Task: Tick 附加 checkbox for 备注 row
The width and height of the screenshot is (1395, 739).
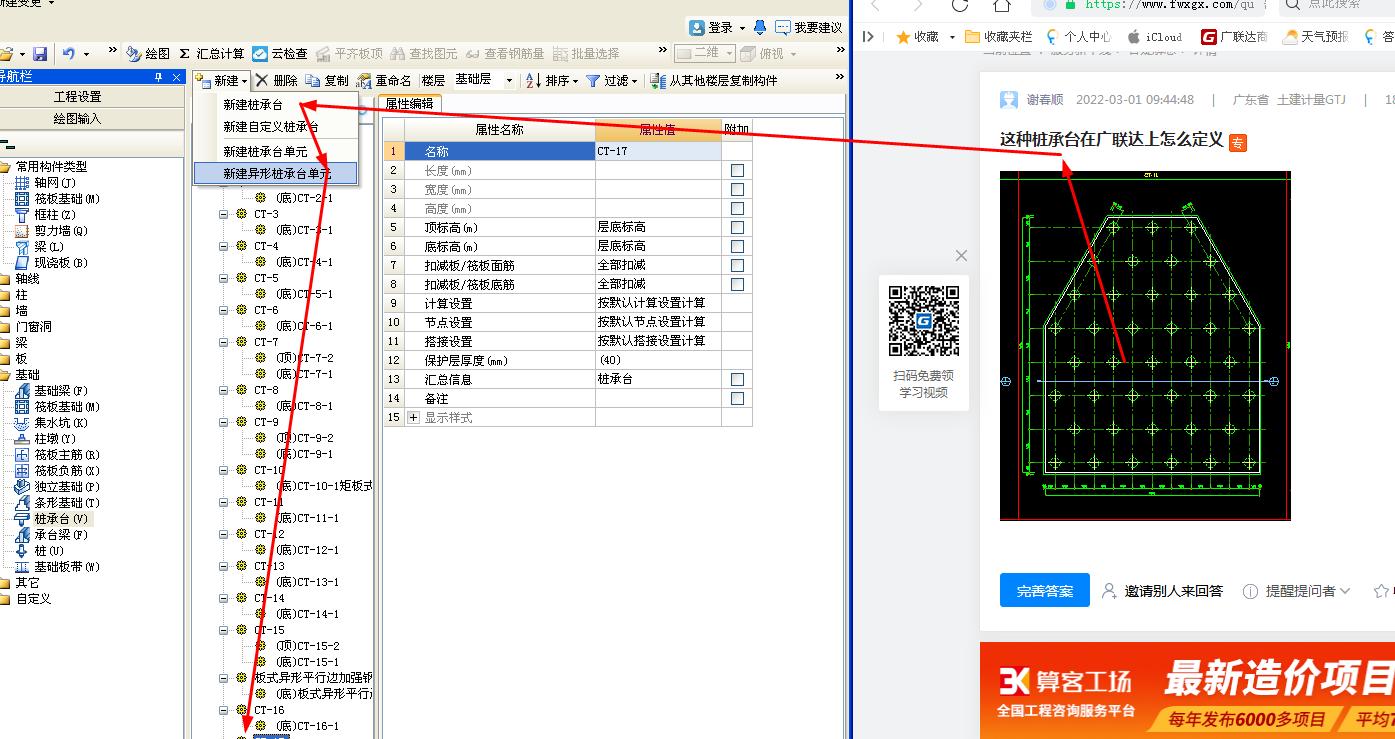Action: tap(737, 399)
